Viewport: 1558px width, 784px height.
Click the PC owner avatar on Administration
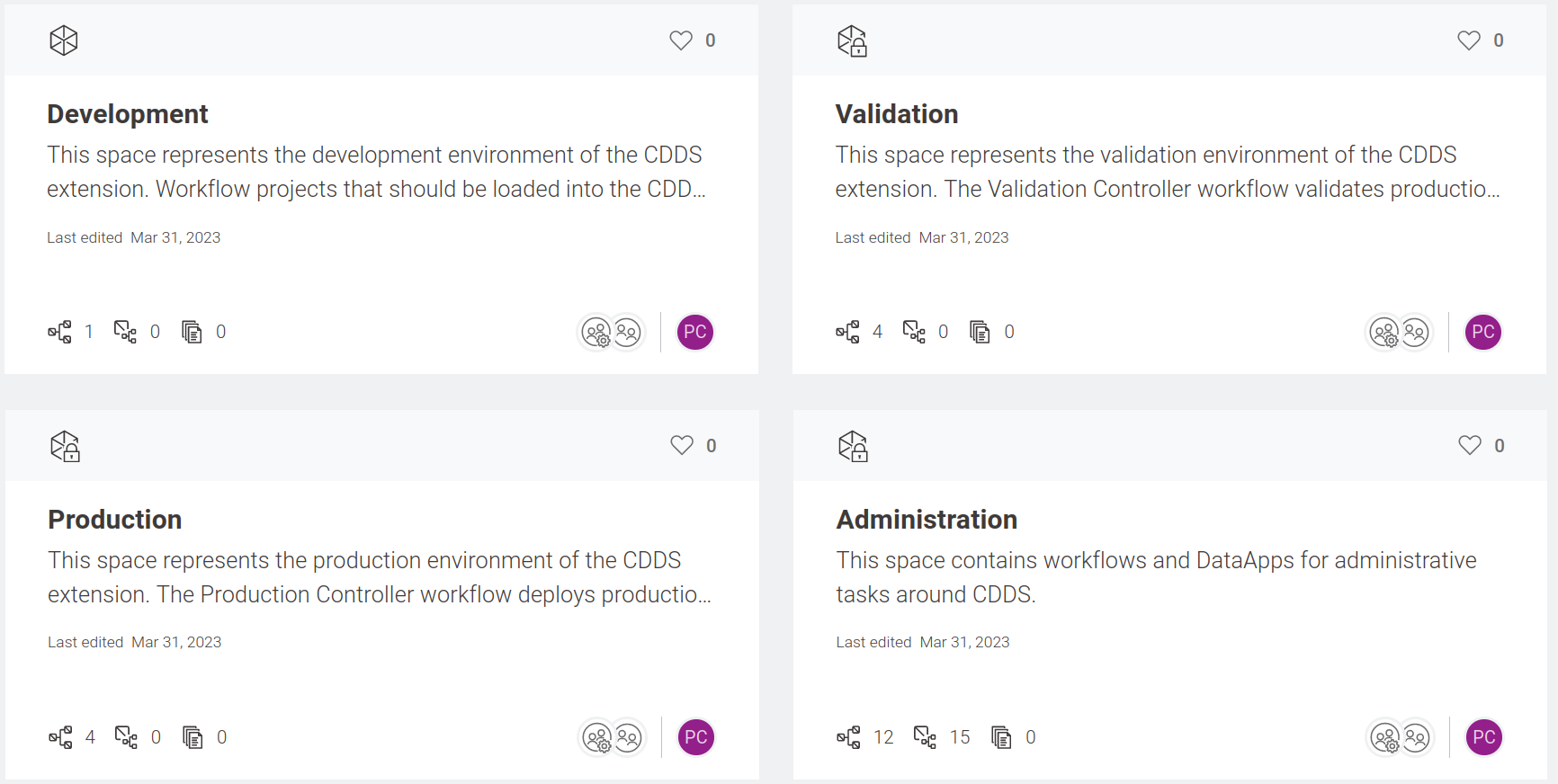(1484, 738)
